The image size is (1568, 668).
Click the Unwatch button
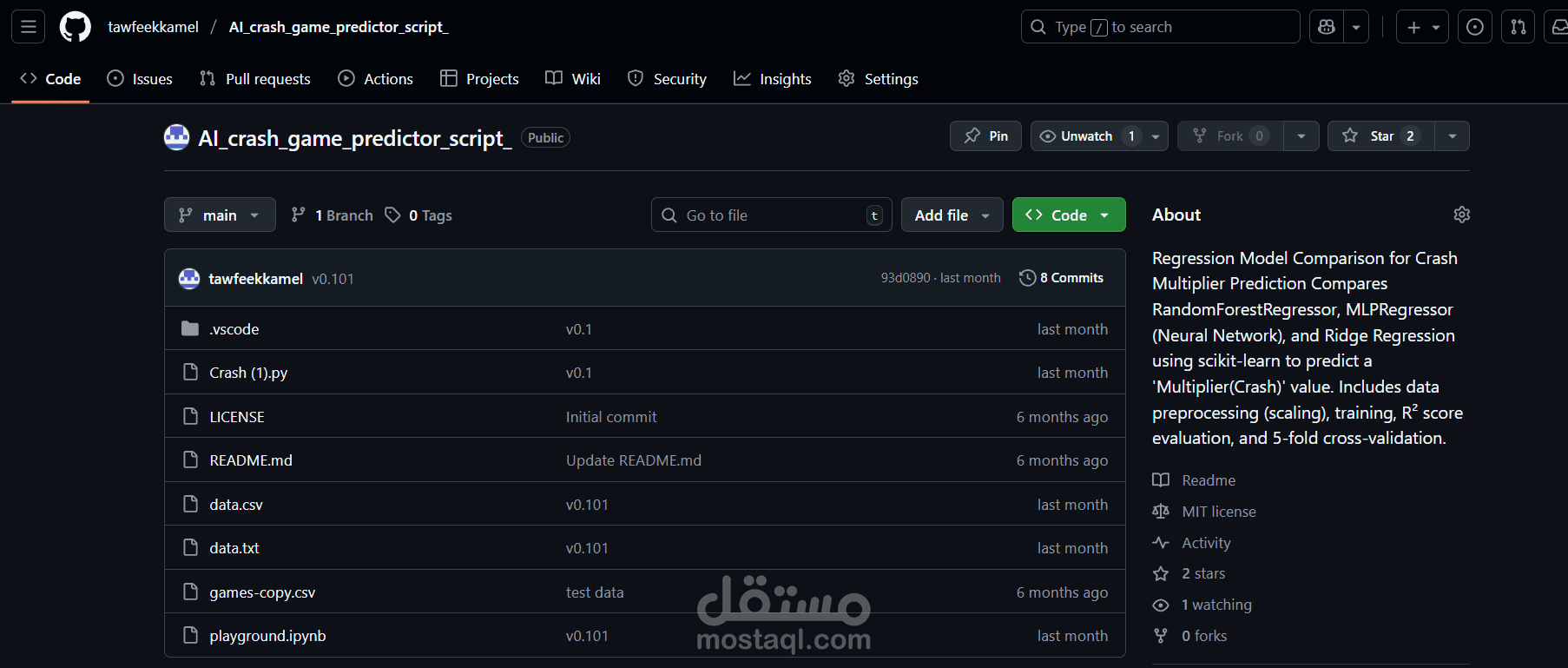coord(1087,136)
